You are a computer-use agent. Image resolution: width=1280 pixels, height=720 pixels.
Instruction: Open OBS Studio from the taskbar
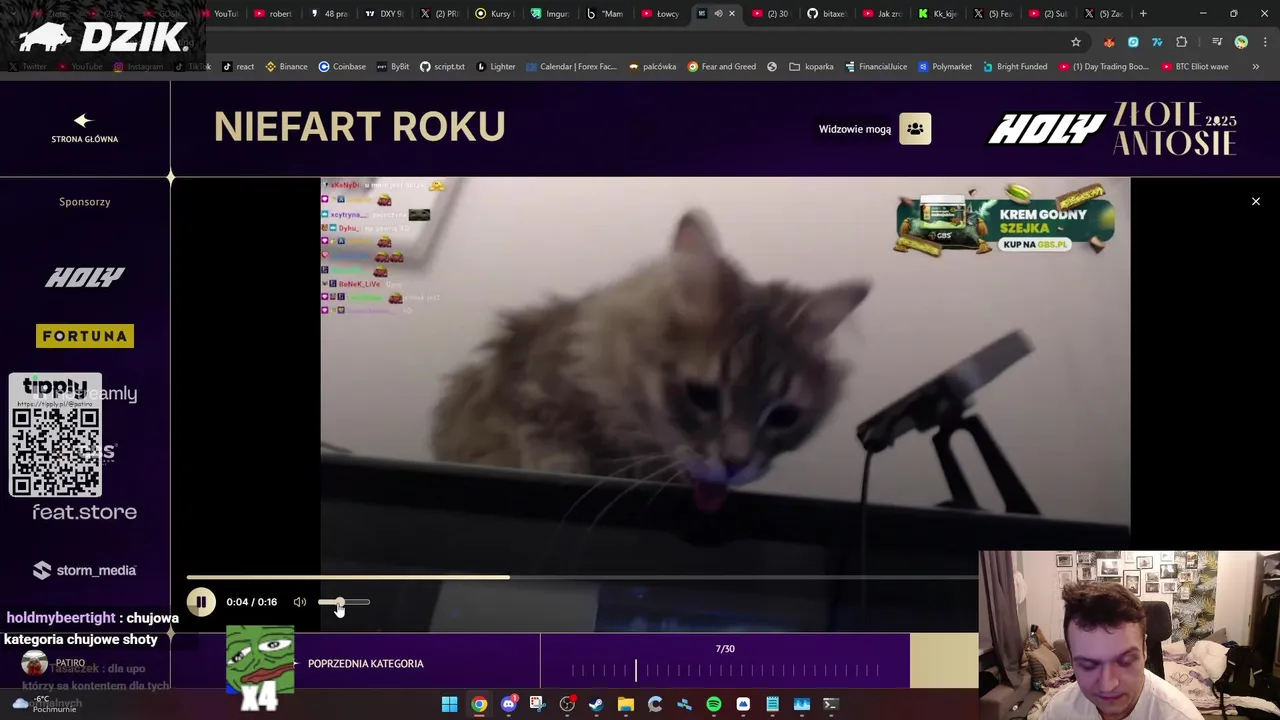pos(567,704)
